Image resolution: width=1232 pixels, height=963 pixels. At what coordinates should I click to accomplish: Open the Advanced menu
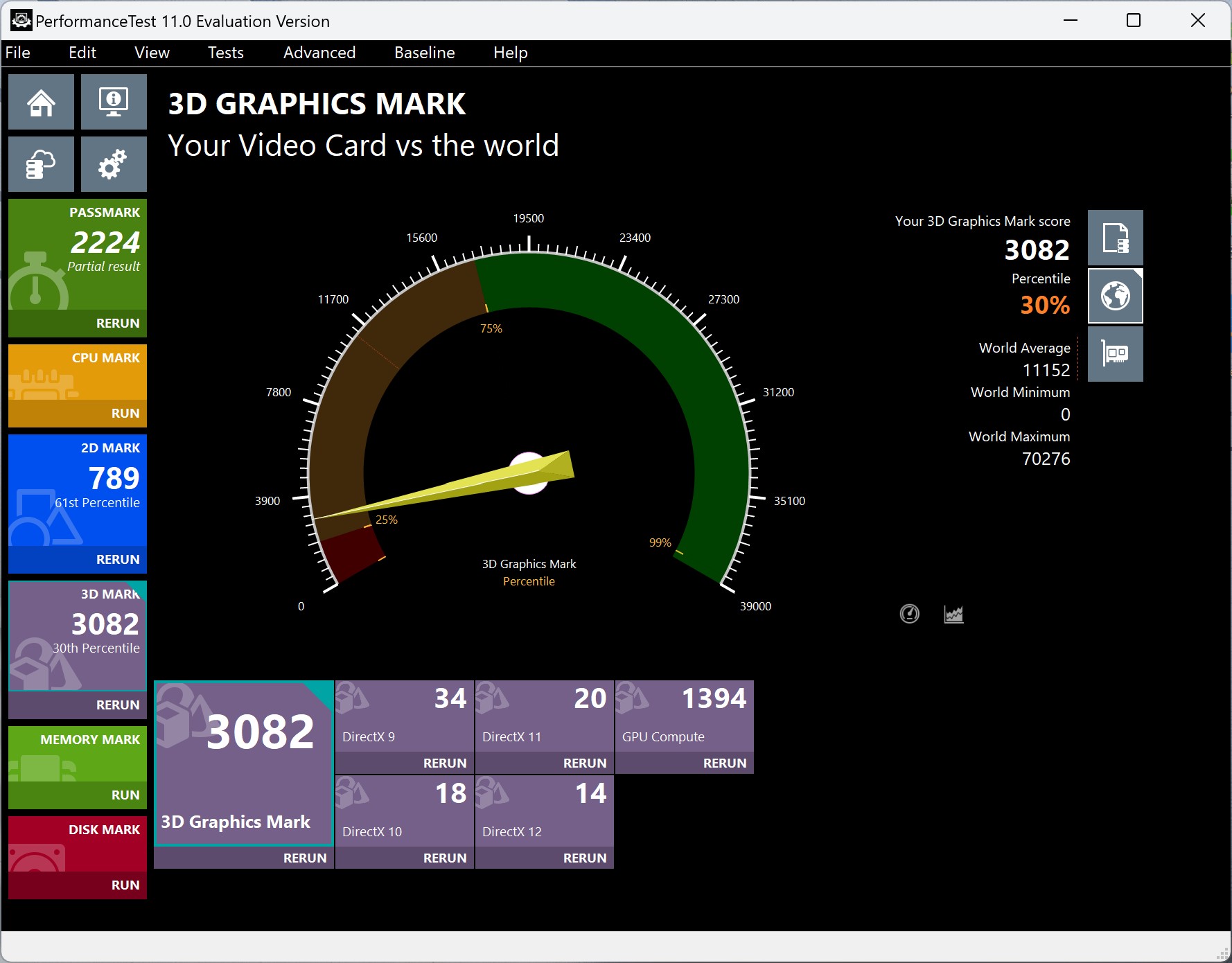(x=319, y=53)
